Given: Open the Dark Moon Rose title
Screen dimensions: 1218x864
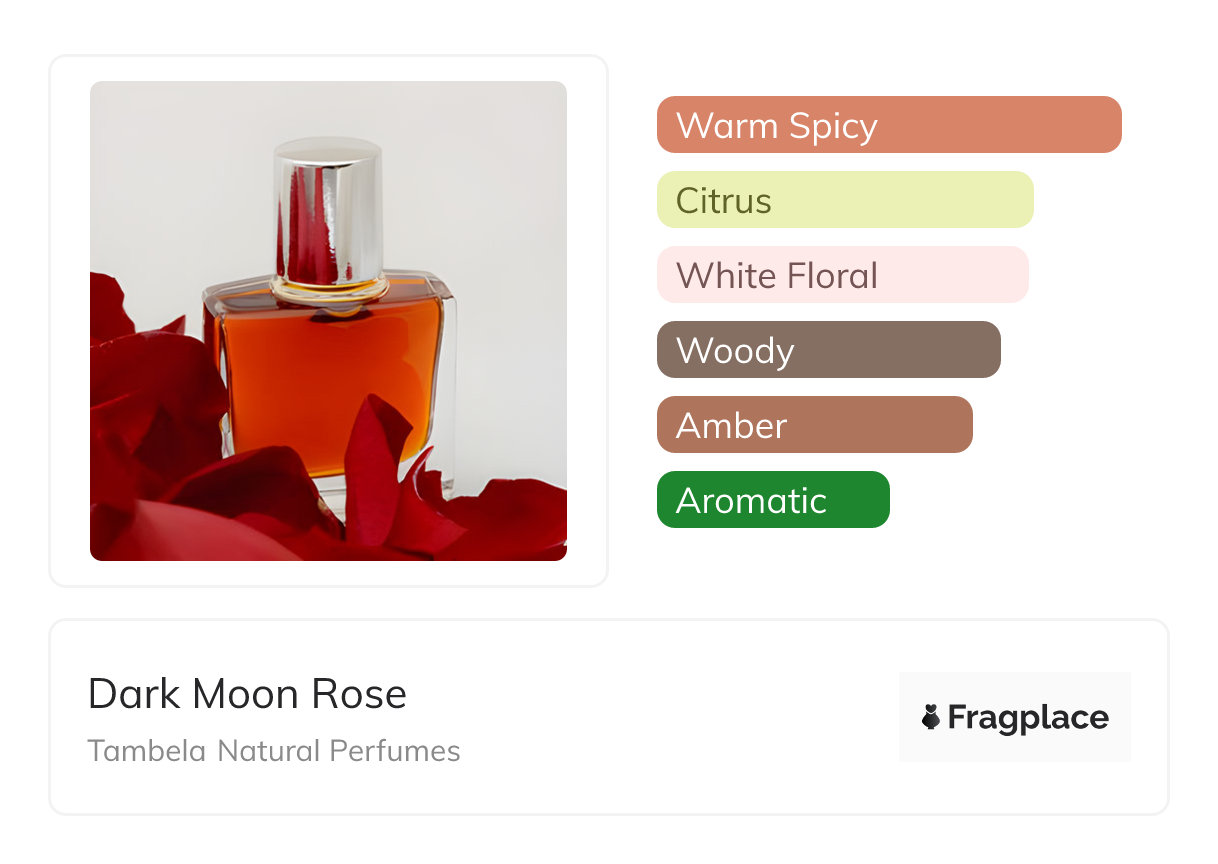Looking at the screenshot, I should click(247, 694).
